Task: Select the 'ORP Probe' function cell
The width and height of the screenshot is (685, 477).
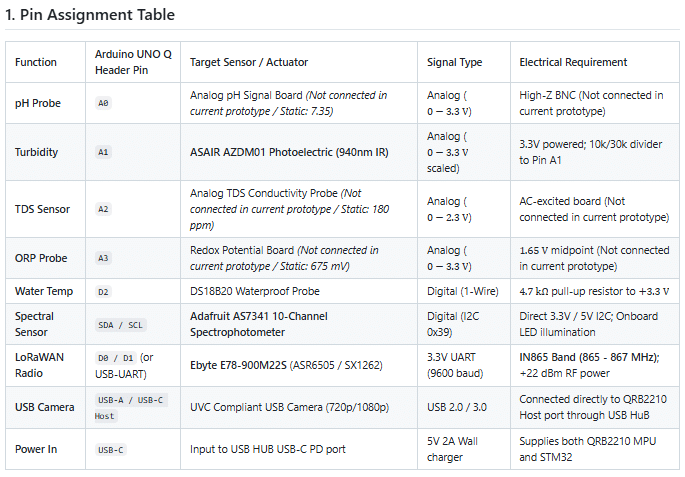Action: [x=45, y=258]
